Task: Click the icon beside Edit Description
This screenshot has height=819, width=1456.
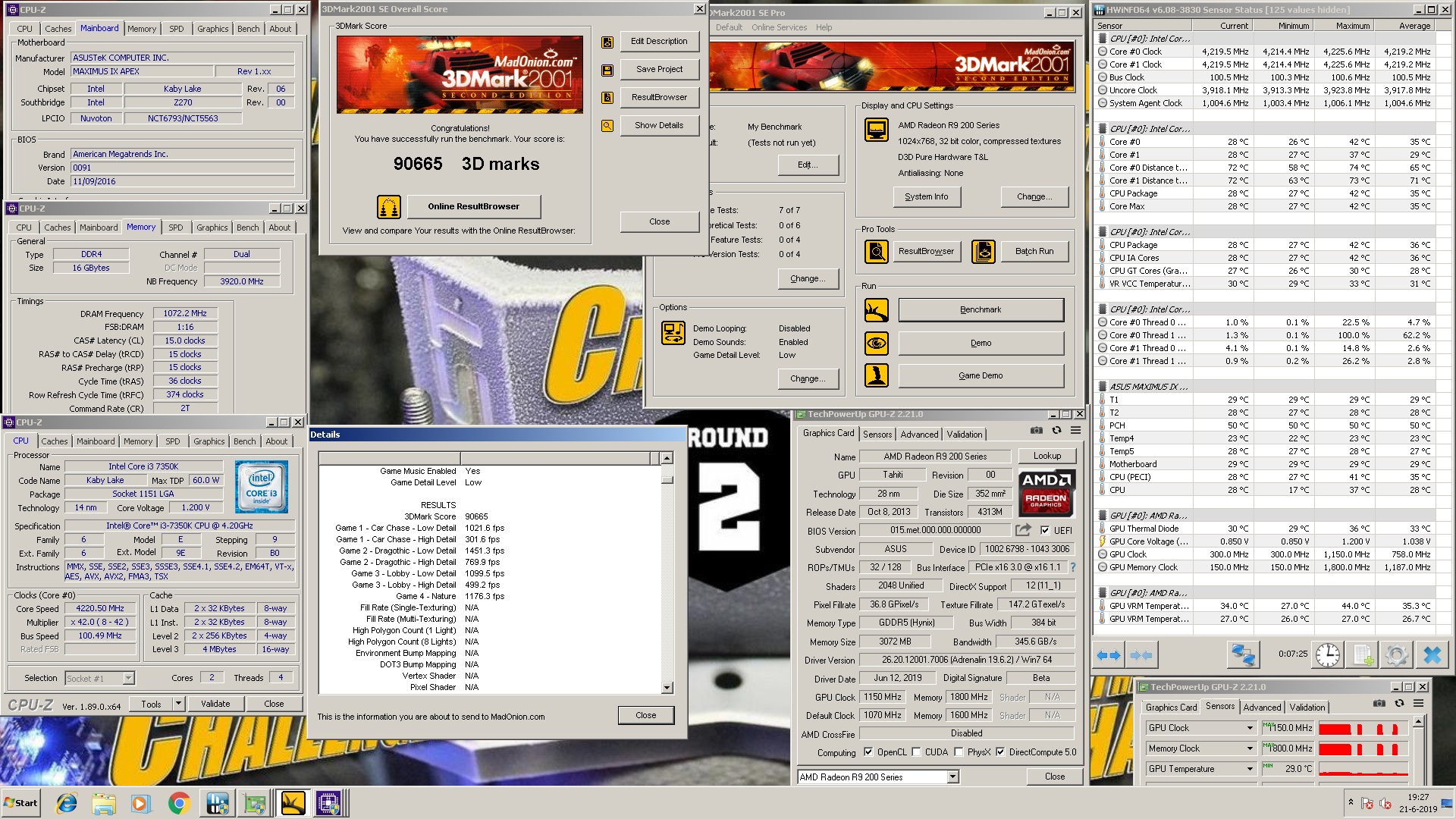Action: [x=607, y=42]
